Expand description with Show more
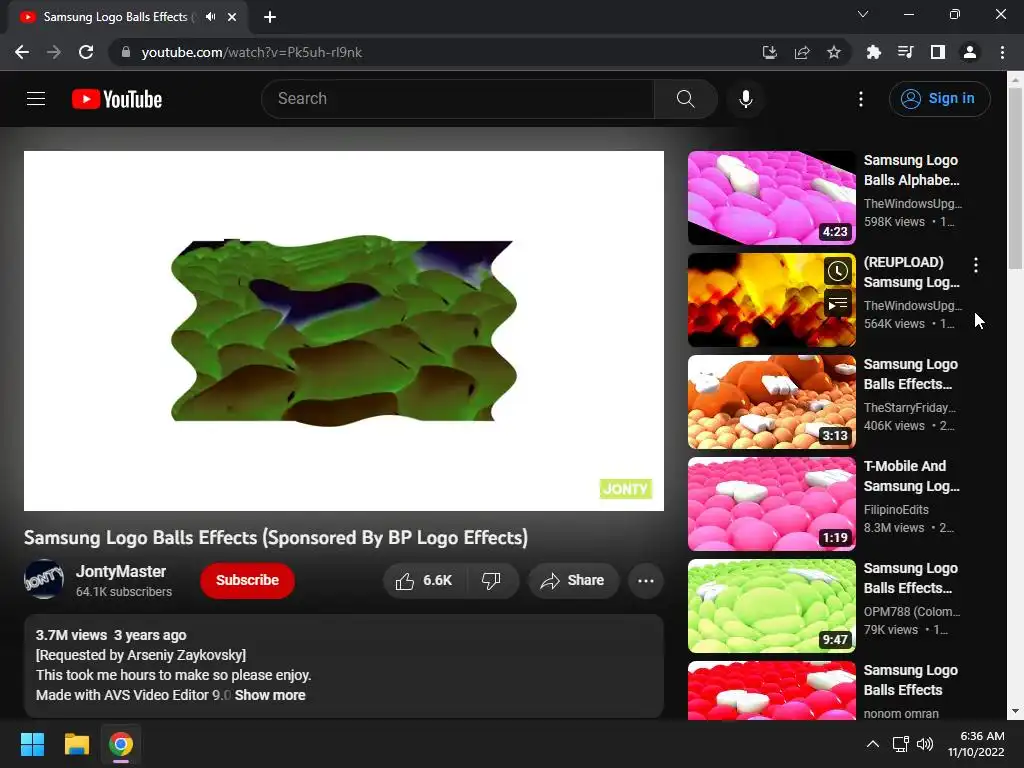Viewport: 1024px width, 768px height. tap(270, 695)
